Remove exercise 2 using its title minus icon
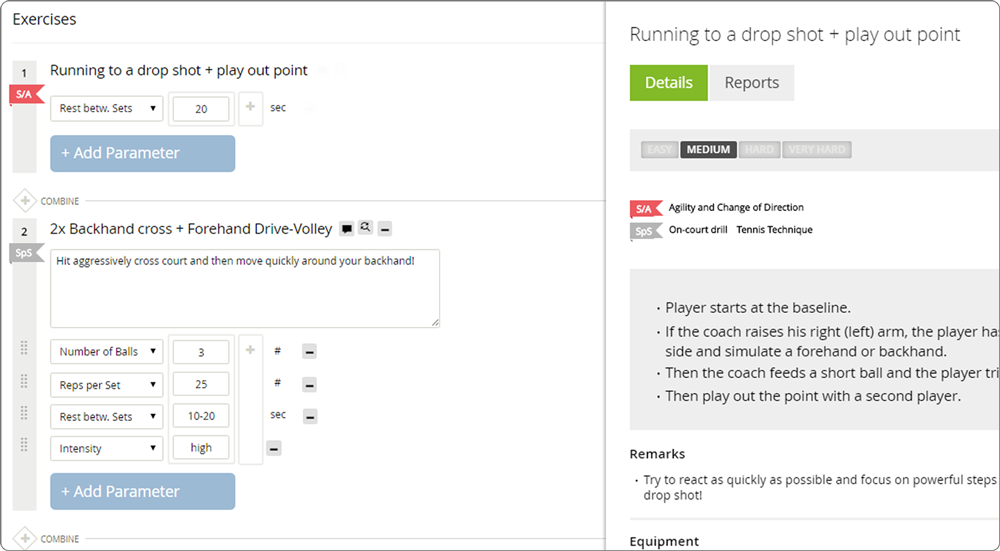 click(x=385, y=229)
